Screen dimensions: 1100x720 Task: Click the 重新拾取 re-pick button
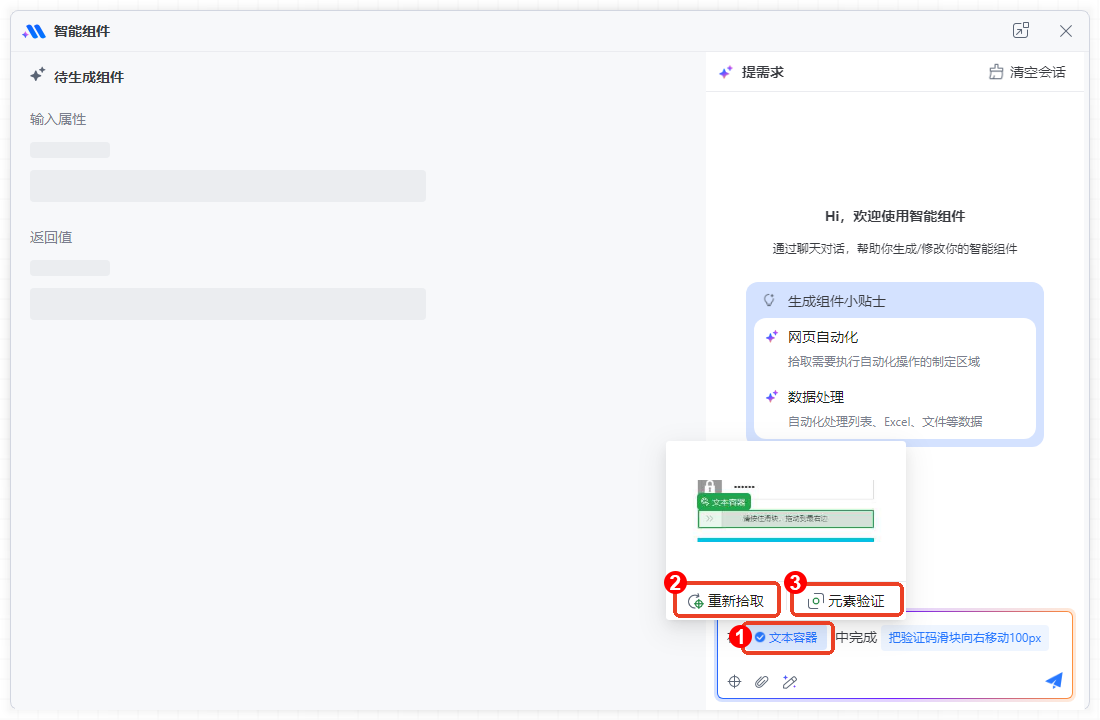[x=727, y=601]
